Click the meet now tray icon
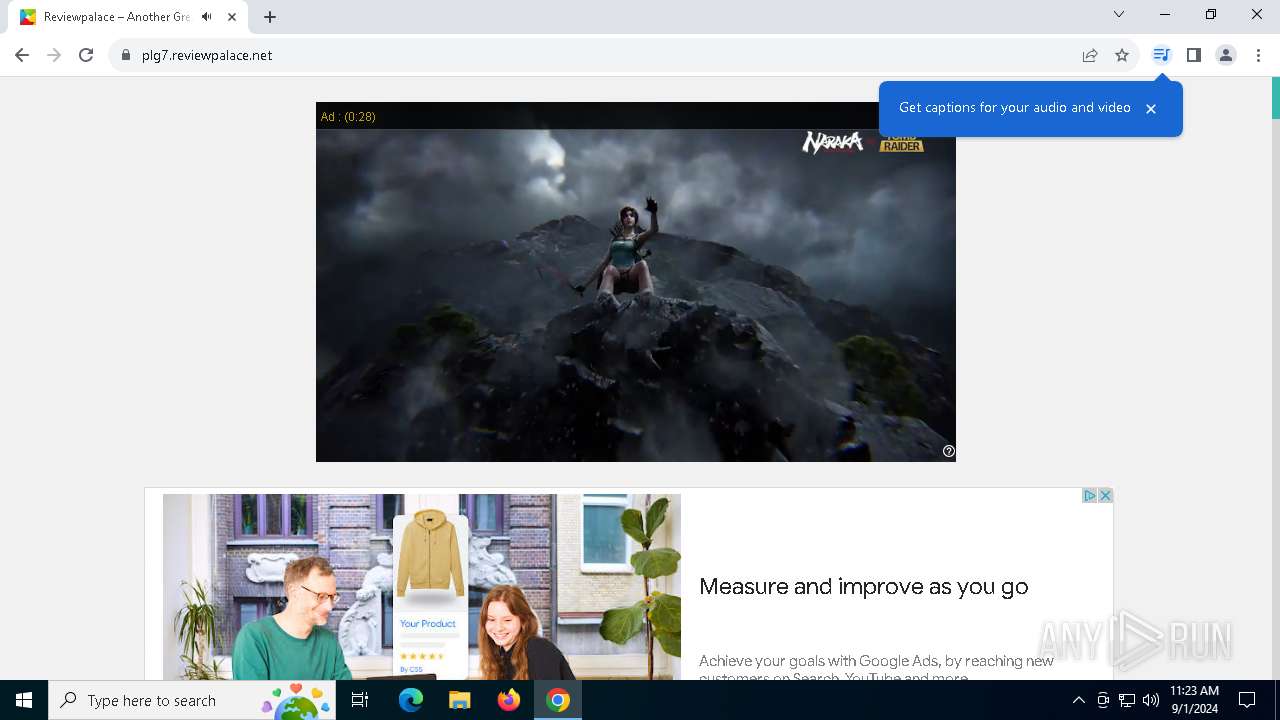The height and width of the screenshot is (720, 1280). coord(1103,700)
